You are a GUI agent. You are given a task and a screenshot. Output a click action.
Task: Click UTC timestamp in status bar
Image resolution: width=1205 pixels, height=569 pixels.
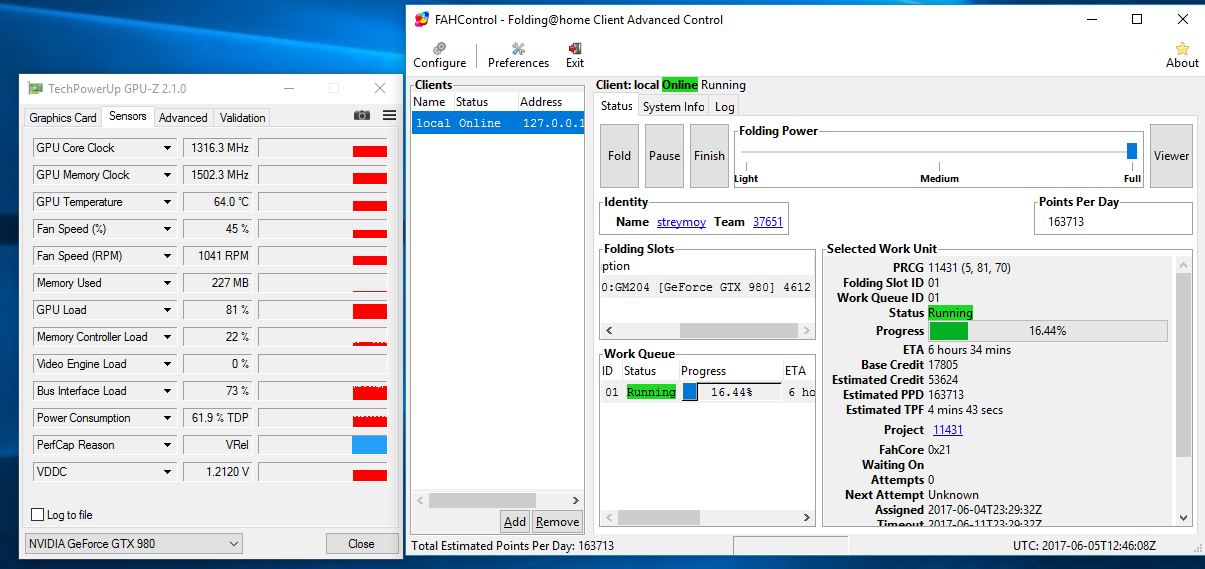(1084, 546)
